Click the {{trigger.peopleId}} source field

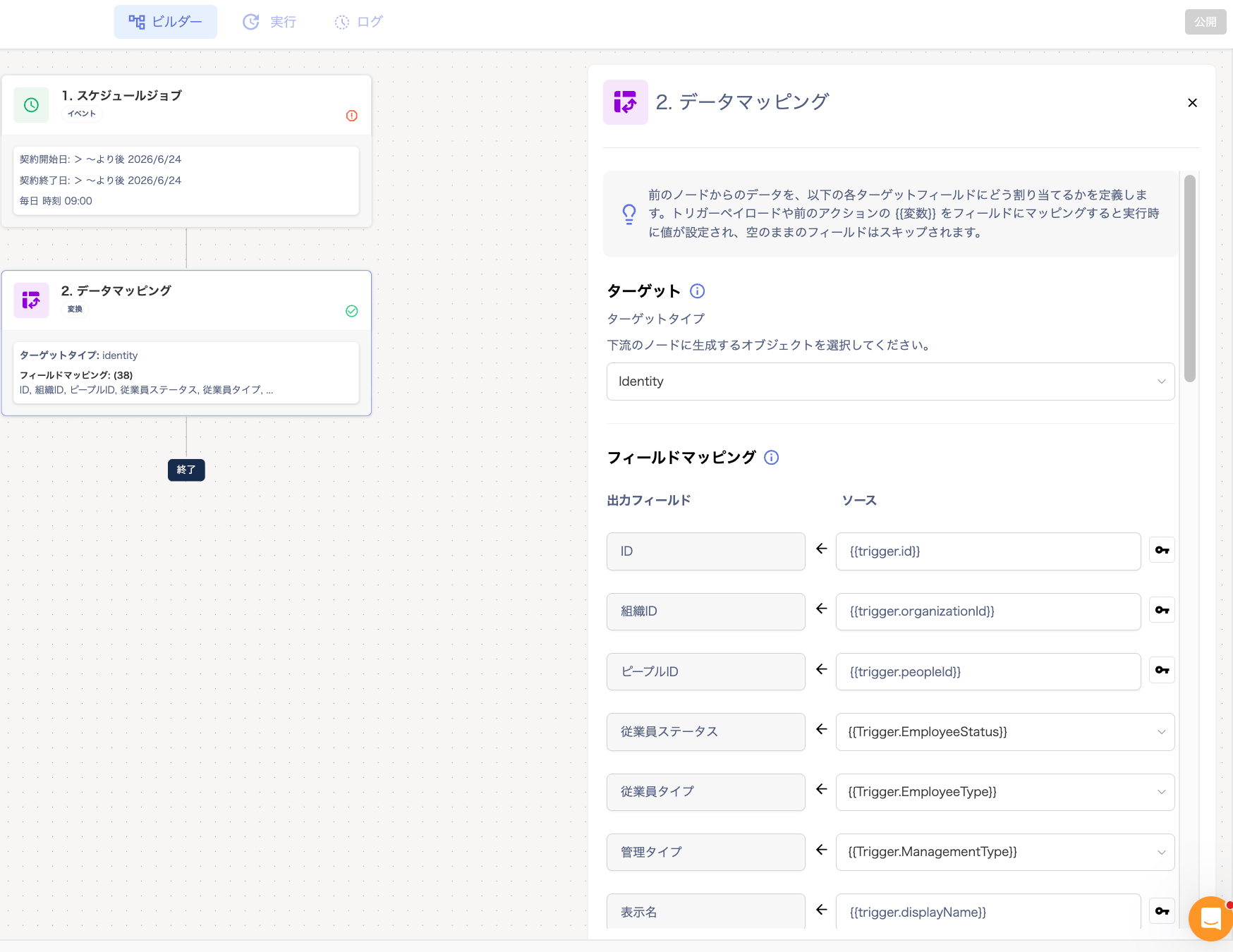tap(988, 671)
